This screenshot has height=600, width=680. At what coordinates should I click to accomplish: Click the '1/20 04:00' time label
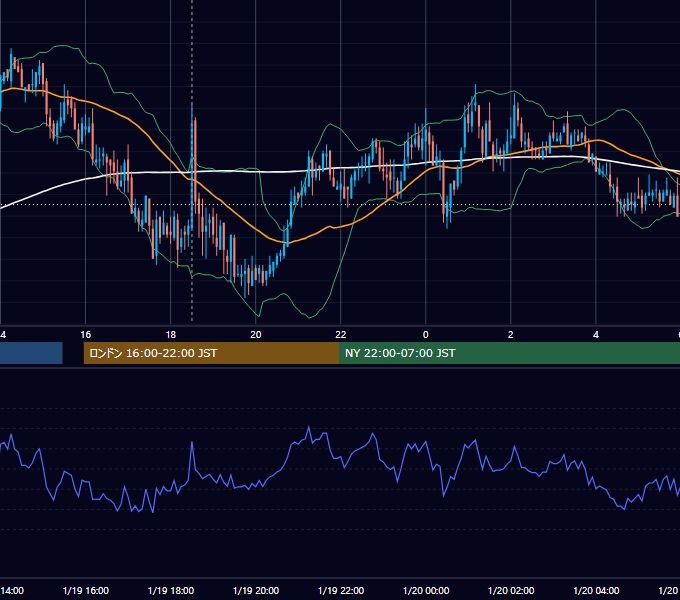[596, 590]
